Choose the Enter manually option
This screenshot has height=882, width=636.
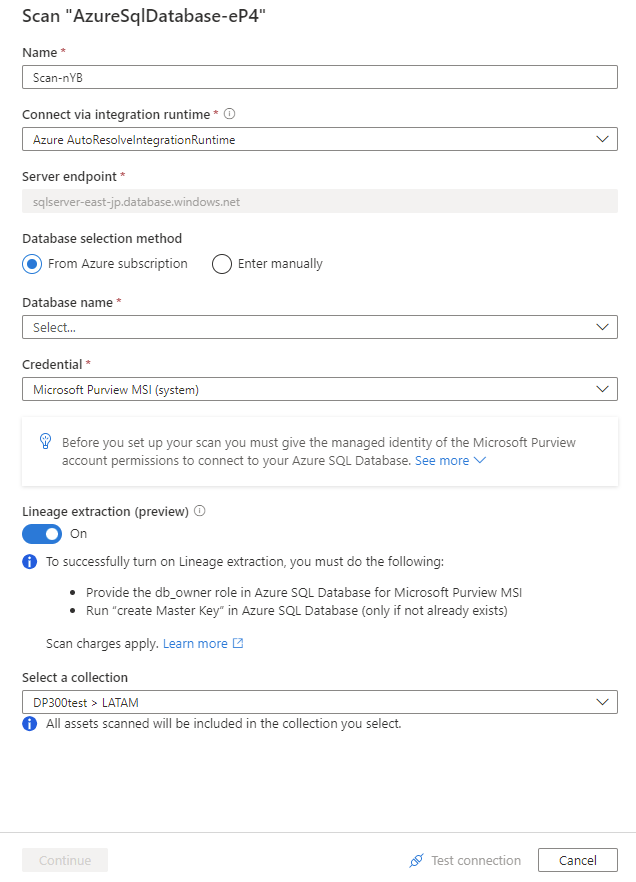pyautogui.click(x=221, y=264)
